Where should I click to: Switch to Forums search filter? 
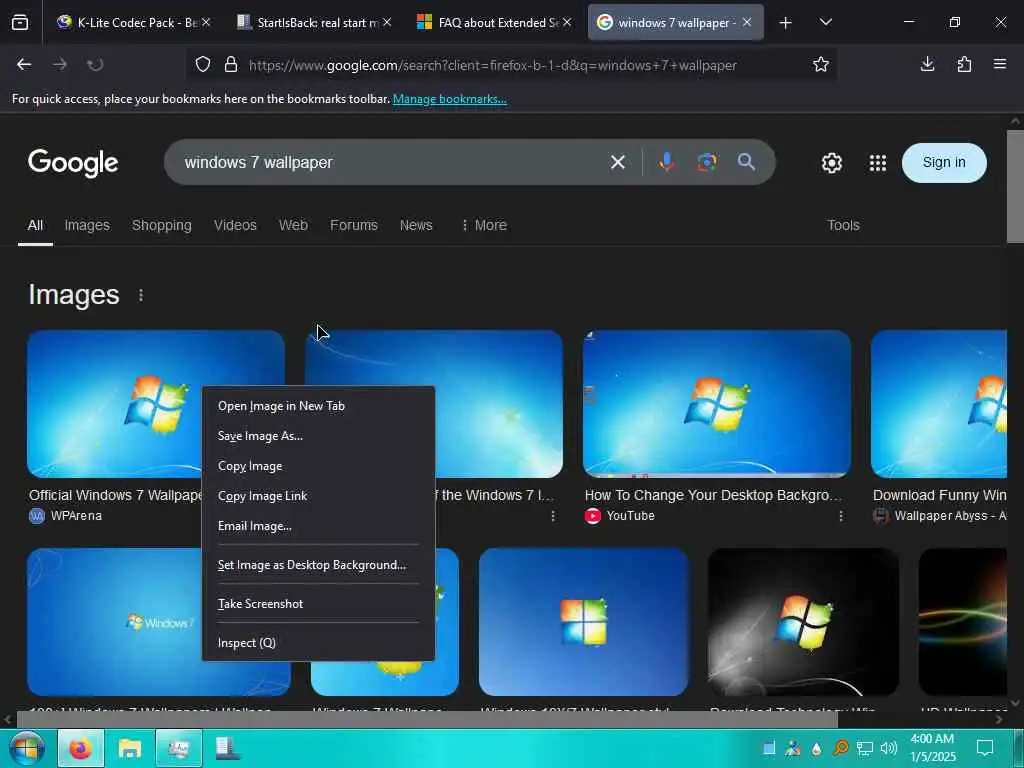tap(353, 225)
